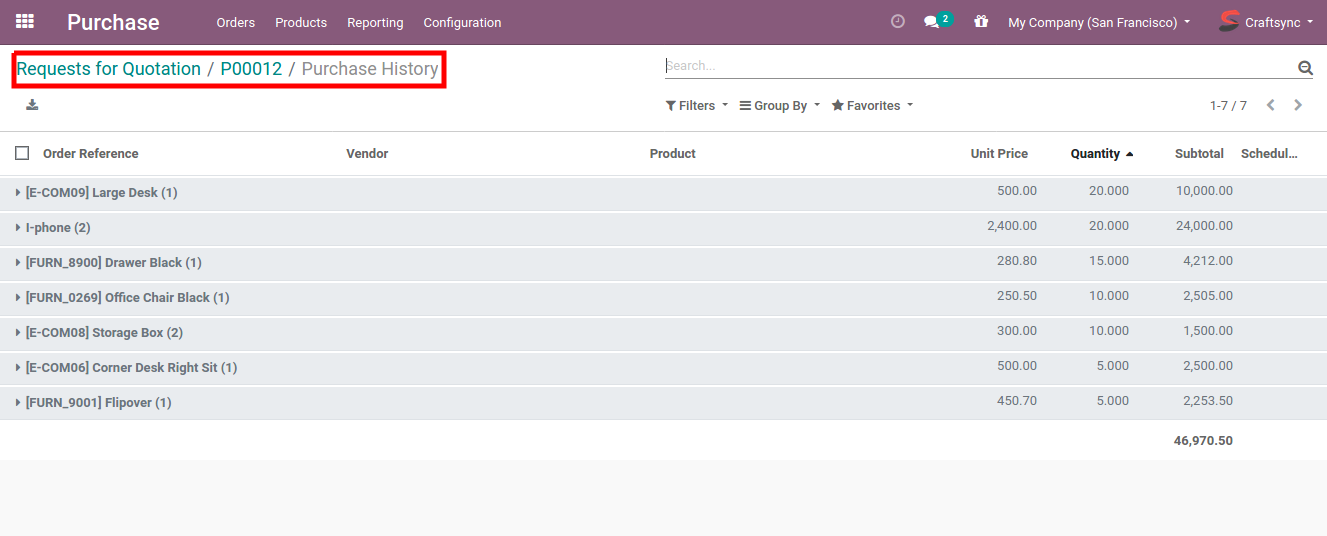Open the Filters dropdown
Image resolution: width=1327 pixels, height=536 pixels.
click(x=696, y=105)
